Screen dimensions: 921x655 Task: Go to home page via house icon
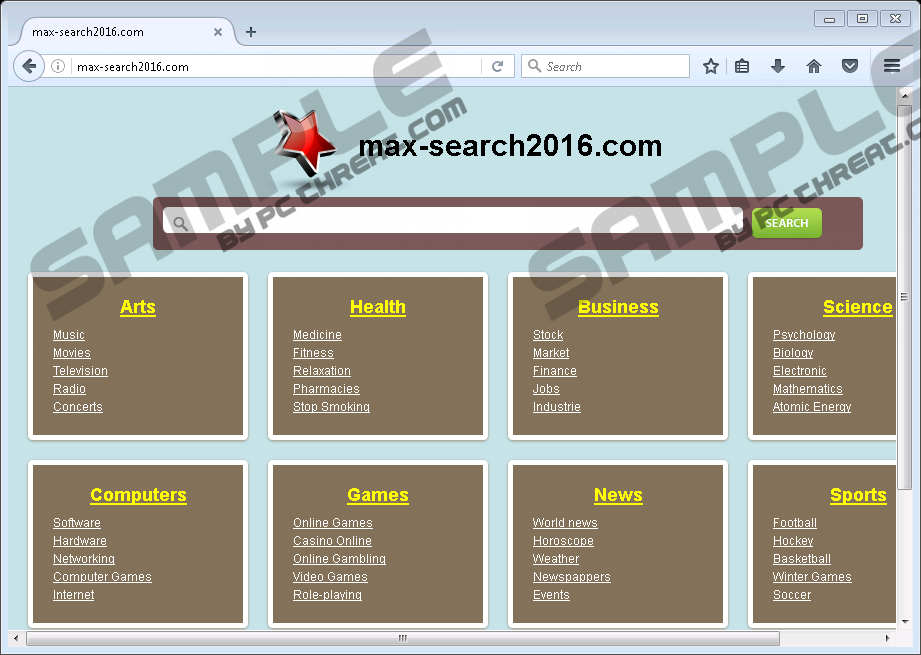coord(814,67)
